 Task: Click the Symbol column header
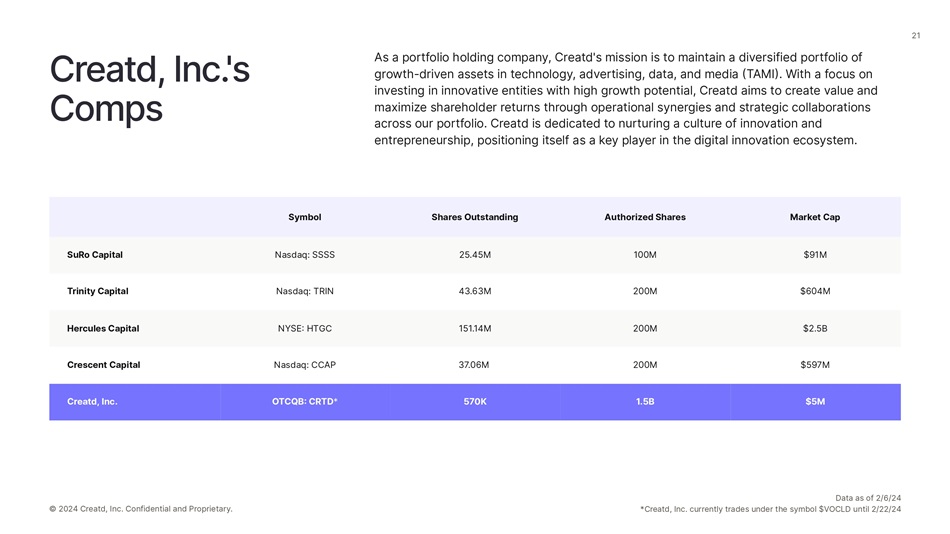point(305,217)
